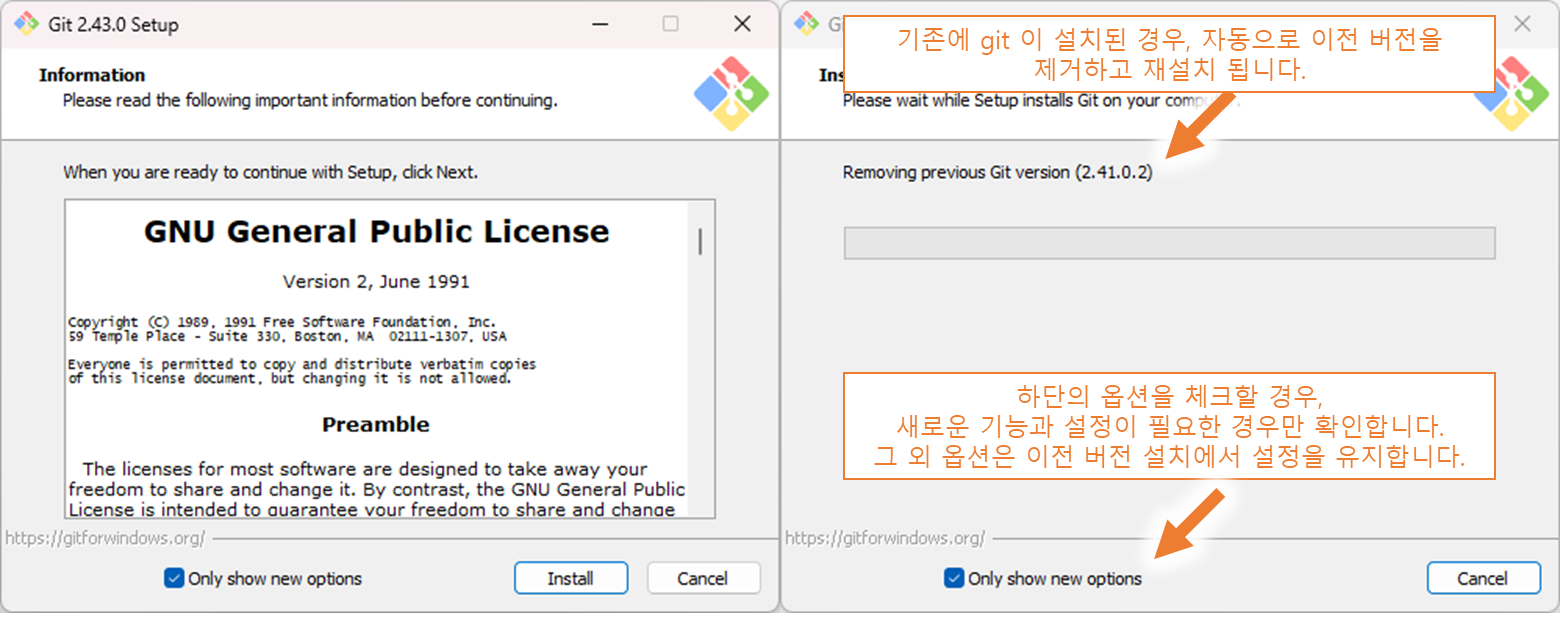Click the installation progress bar
The height and width of the screenshot is (631, 1560).
coord(1170,243)
